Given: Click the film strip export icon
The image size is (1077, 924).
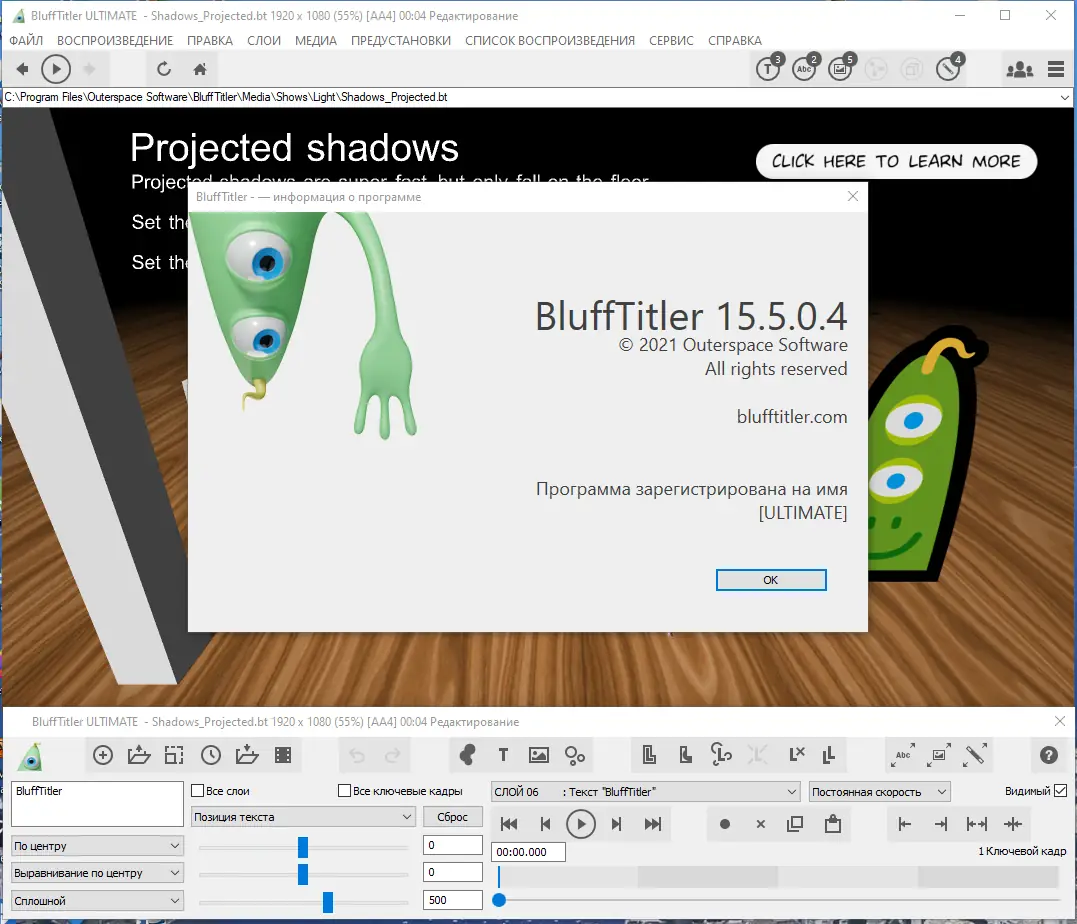Looking at the screenshot, I should (283, 755).
